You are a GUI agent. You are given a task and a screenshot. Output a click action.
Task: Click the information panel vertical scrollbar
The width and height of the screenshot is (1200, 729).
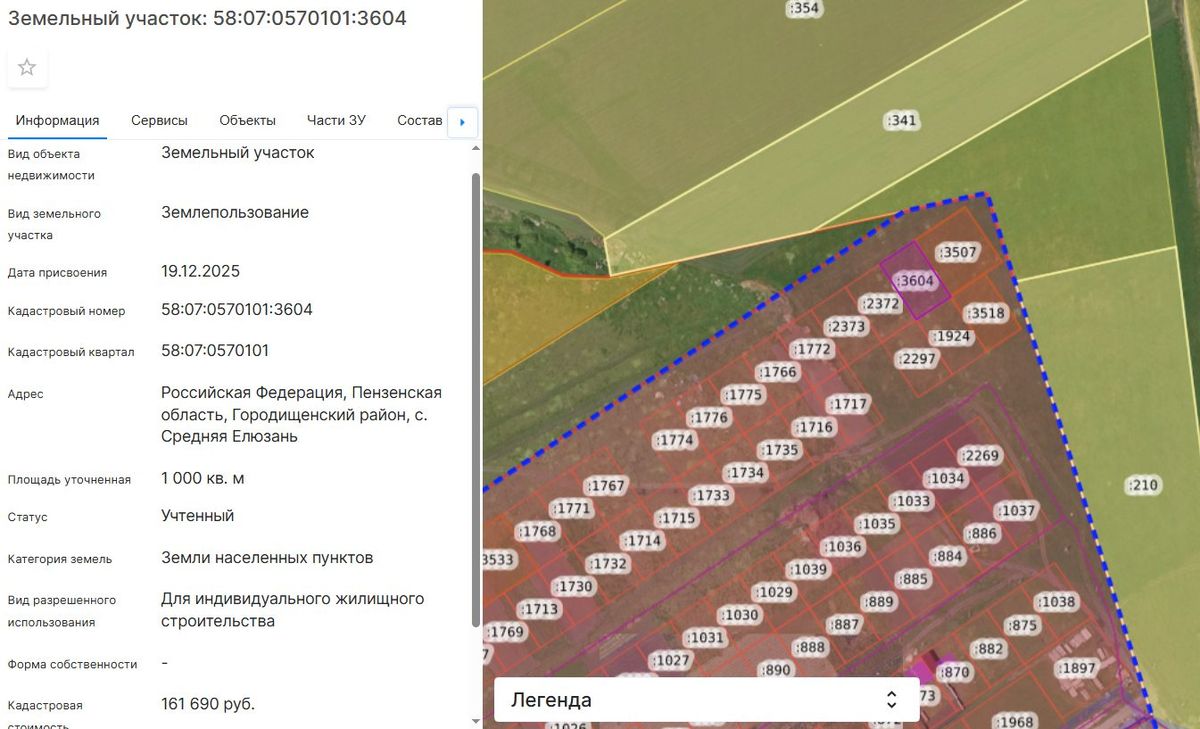475,400
